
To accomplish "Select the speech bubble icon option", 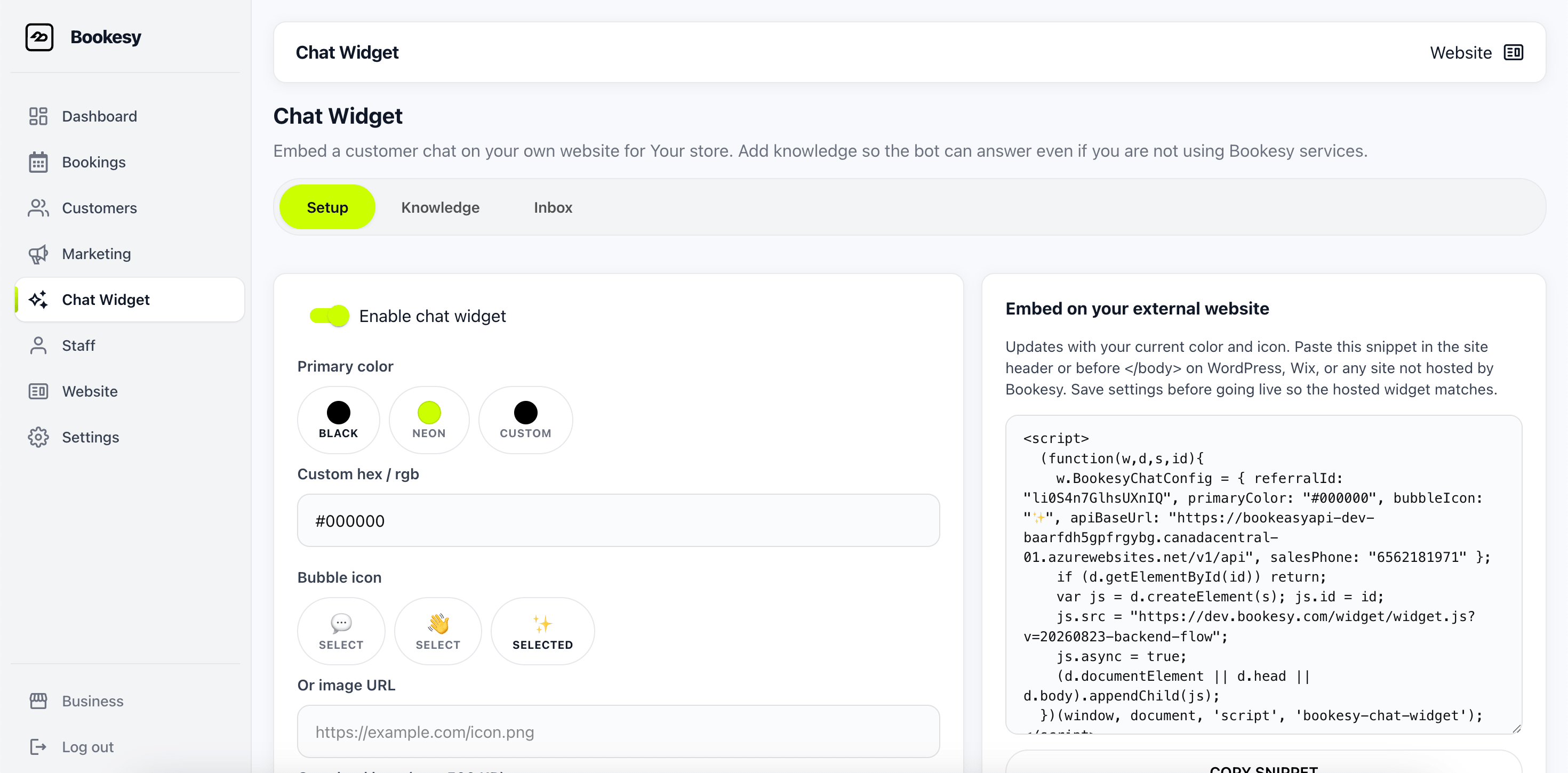I will point(341,631).
